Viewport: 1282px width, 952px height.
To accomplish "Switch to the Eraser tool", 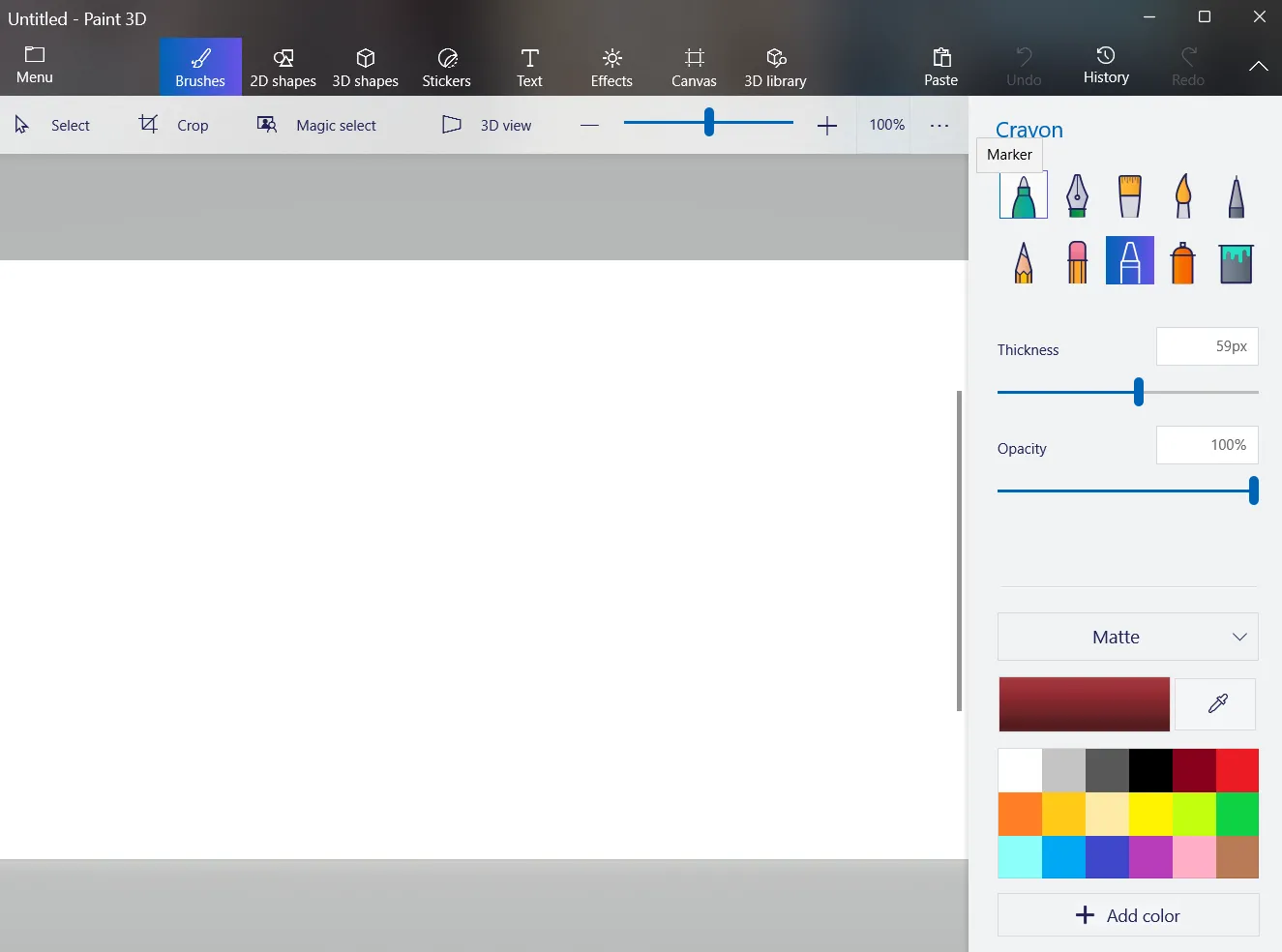I will coord(1076,260).
